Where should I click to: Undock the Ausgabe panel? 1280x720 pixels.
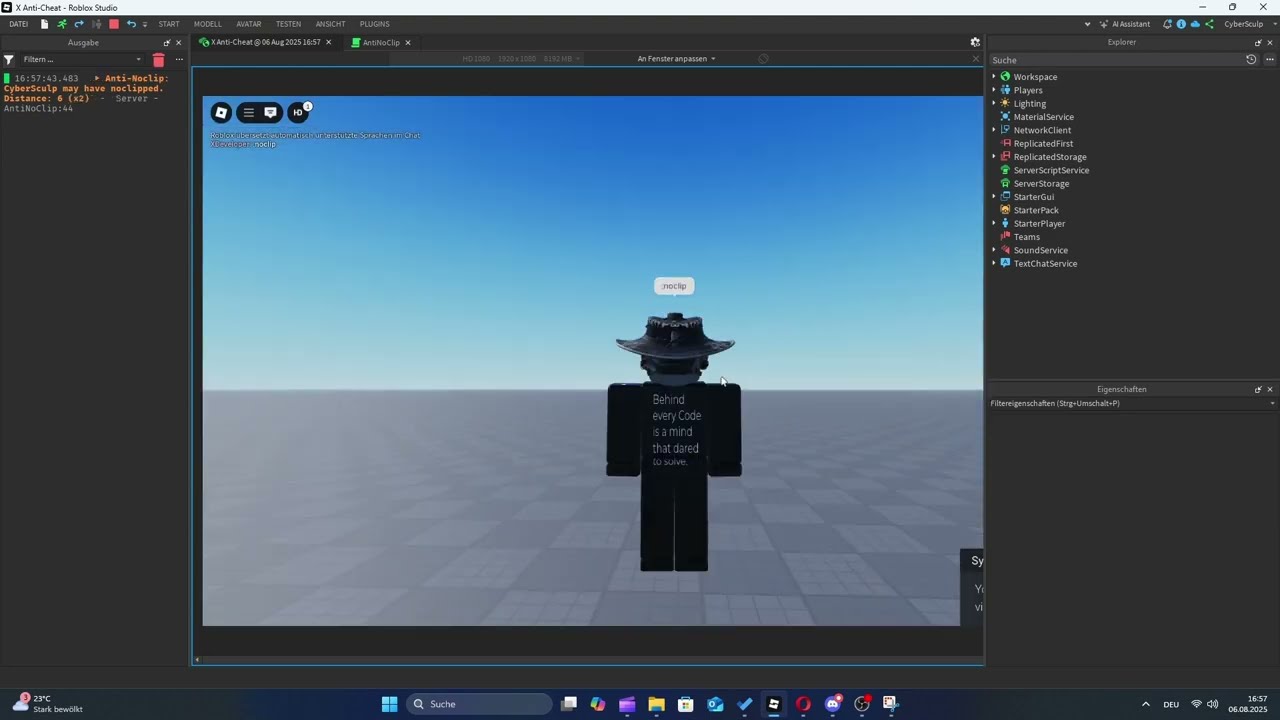167,43
